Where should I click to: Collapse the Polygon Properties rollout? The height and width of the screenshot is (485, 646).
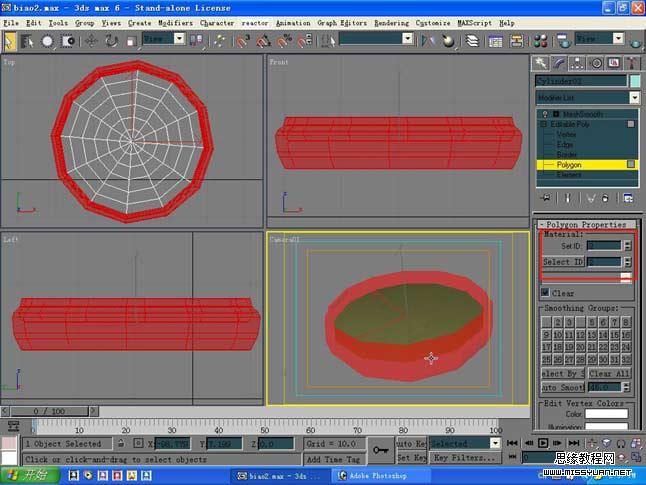[x=586, y=225]
